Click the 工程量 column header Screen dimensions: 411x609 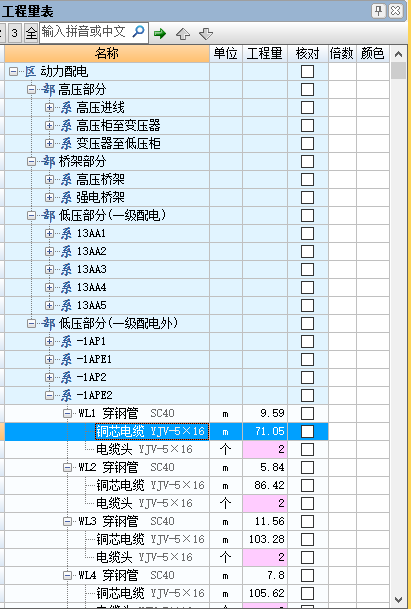click(265, 54)
